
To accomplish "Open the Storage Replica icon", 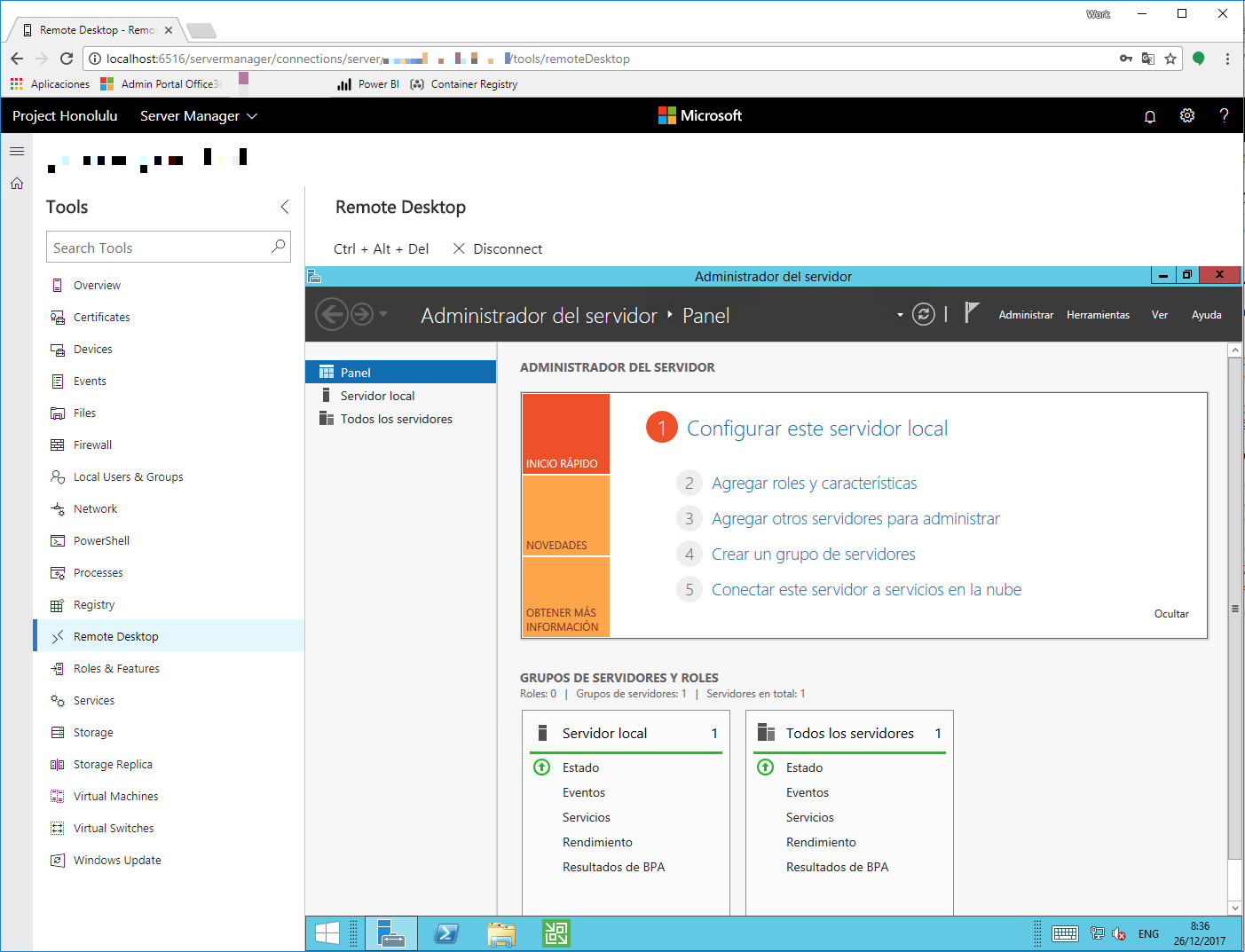I will [x=58, y=765].
